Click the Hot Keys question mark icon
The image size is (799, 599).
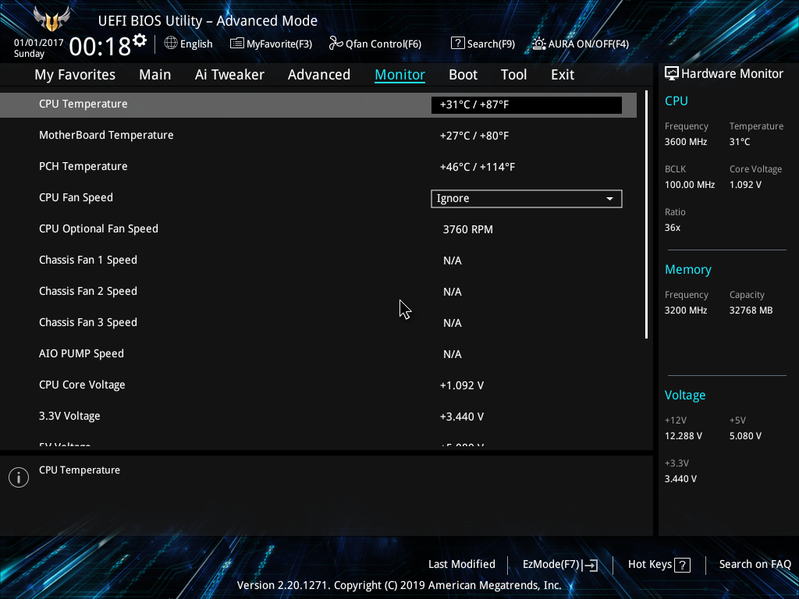point(682,564)
